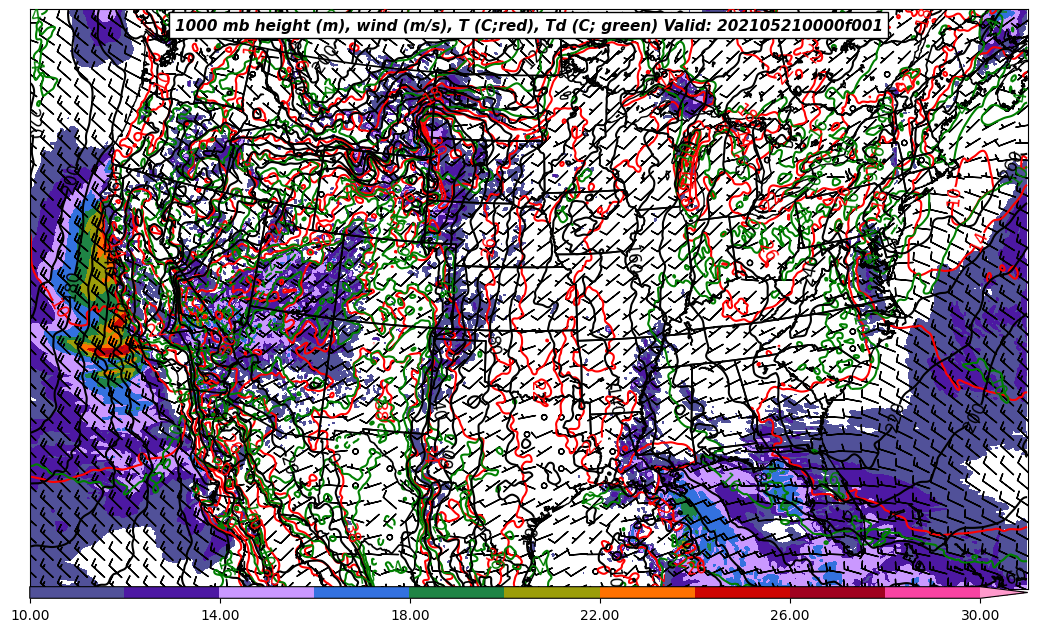
Task: Click the 26.00 colorbar tick label
Action: [x=790, y=615]
